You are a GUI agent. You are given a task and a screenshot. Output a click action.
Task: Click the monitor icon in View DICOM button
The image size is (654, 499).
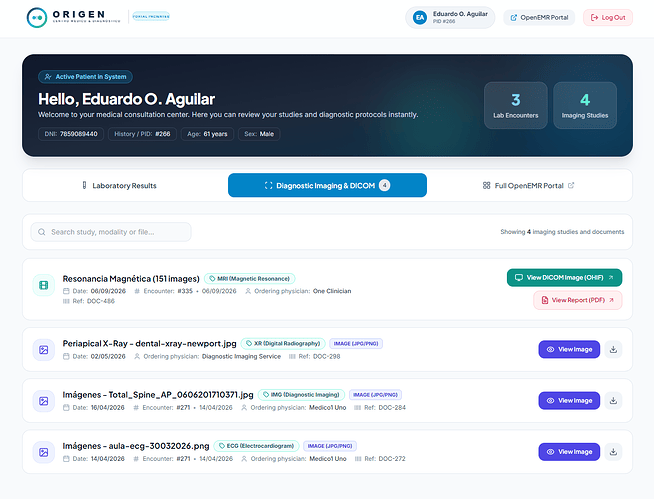coord(519,278)
